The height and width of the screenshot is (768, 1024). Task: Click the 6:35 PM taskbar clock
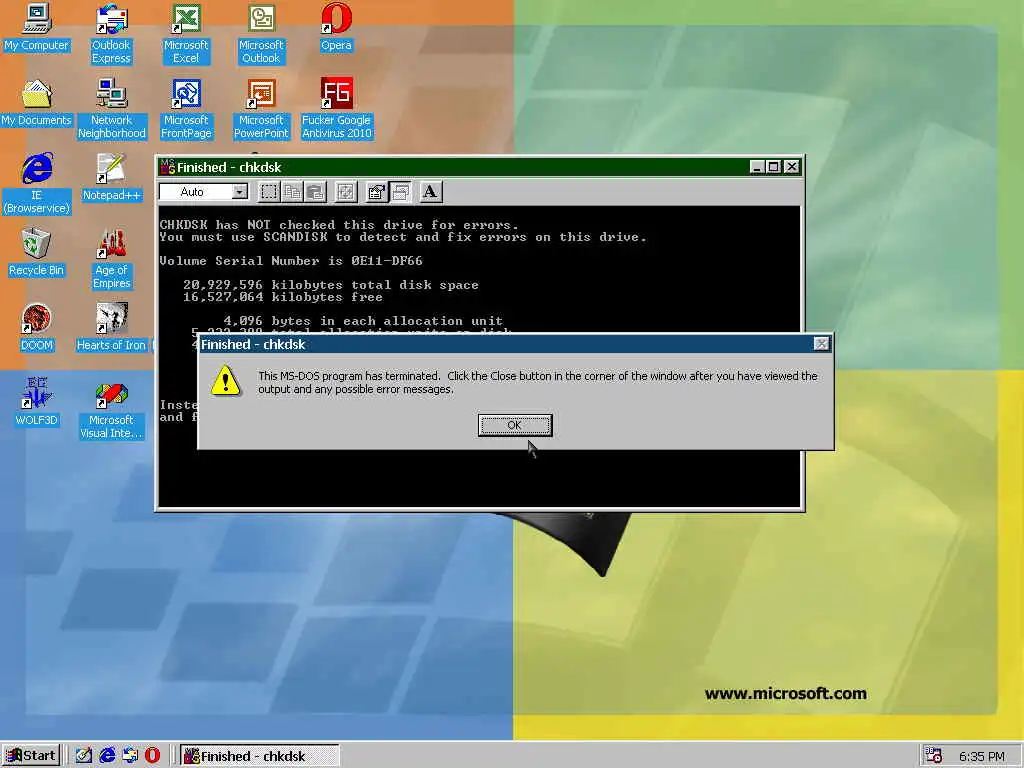point(982,756)
